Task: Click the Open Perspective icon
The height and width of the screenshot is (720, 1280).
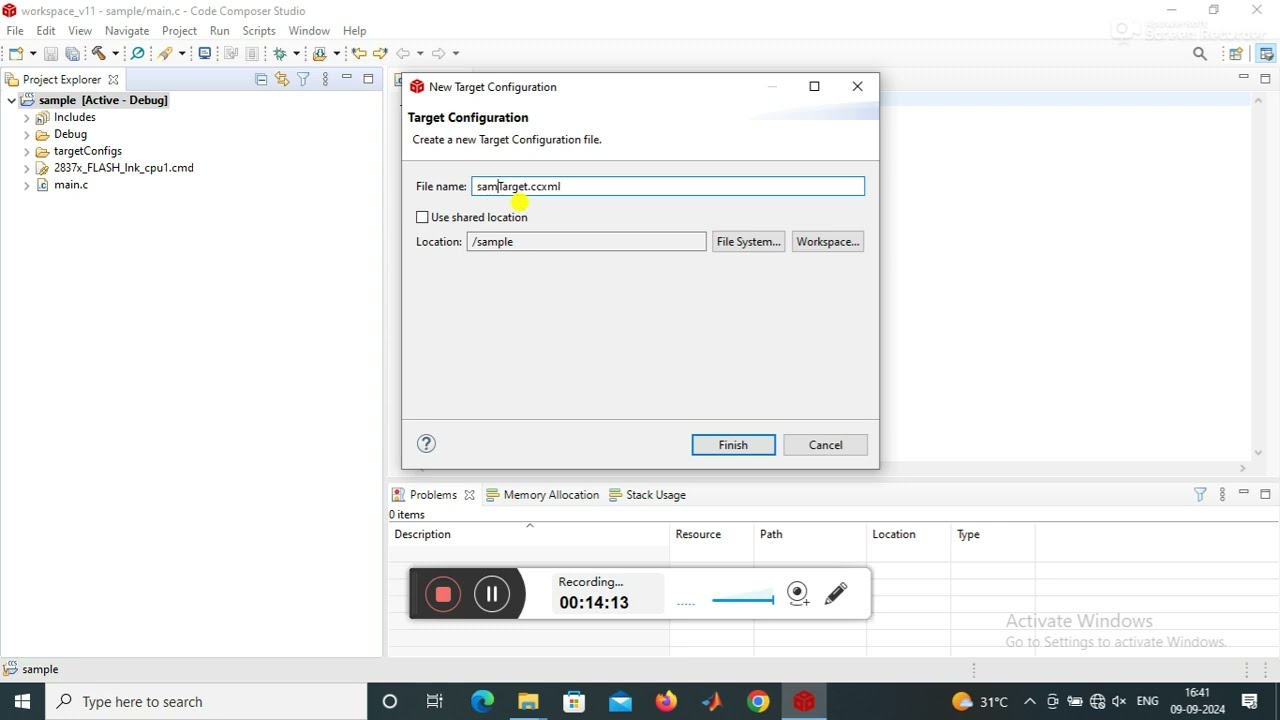Action: [x=1236, y=54]
